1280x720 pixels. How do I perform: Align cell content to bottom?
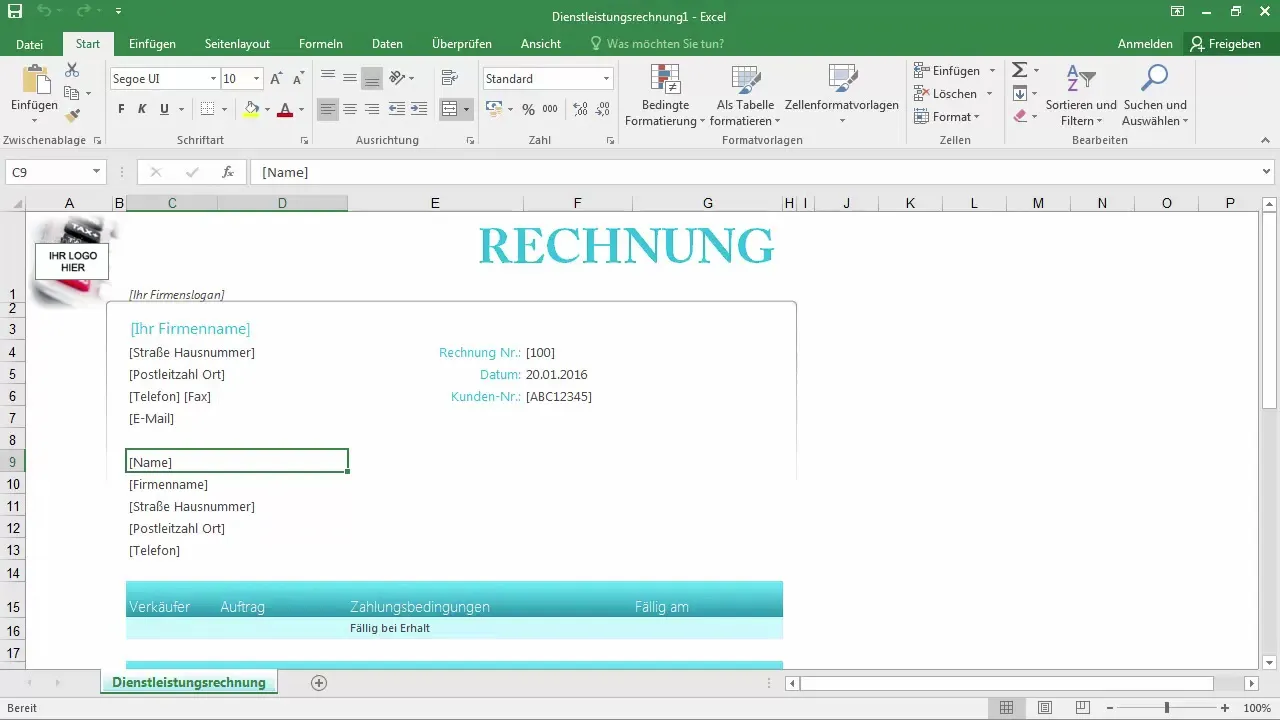[372, 77]
